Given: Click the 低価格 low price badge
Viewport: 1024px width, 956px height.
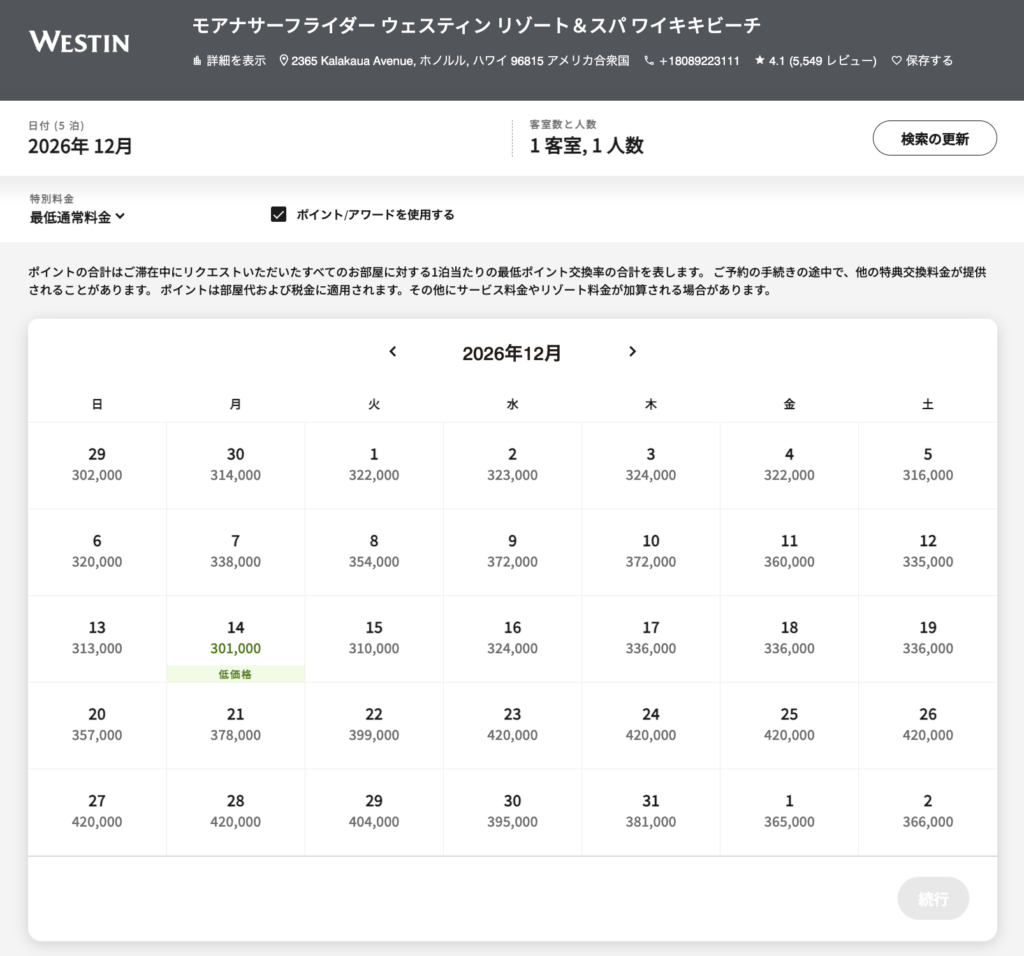Looking at the screenshot, I should click(235, 674).
